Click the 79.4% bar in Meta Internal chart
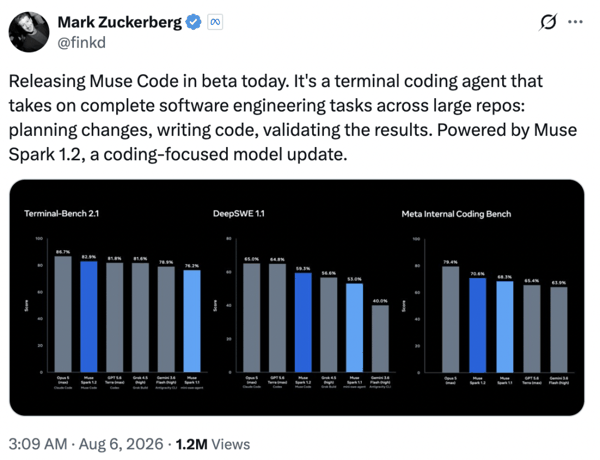600x460 pixels. tap(450, 319)
